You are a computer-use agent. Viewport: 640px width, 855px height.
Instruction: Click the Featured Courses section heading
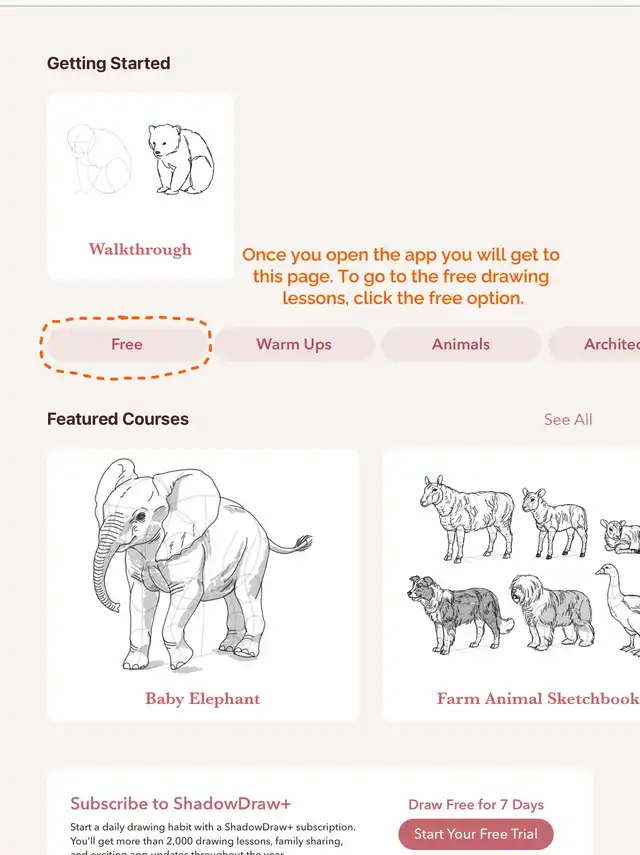pos(118,420)
